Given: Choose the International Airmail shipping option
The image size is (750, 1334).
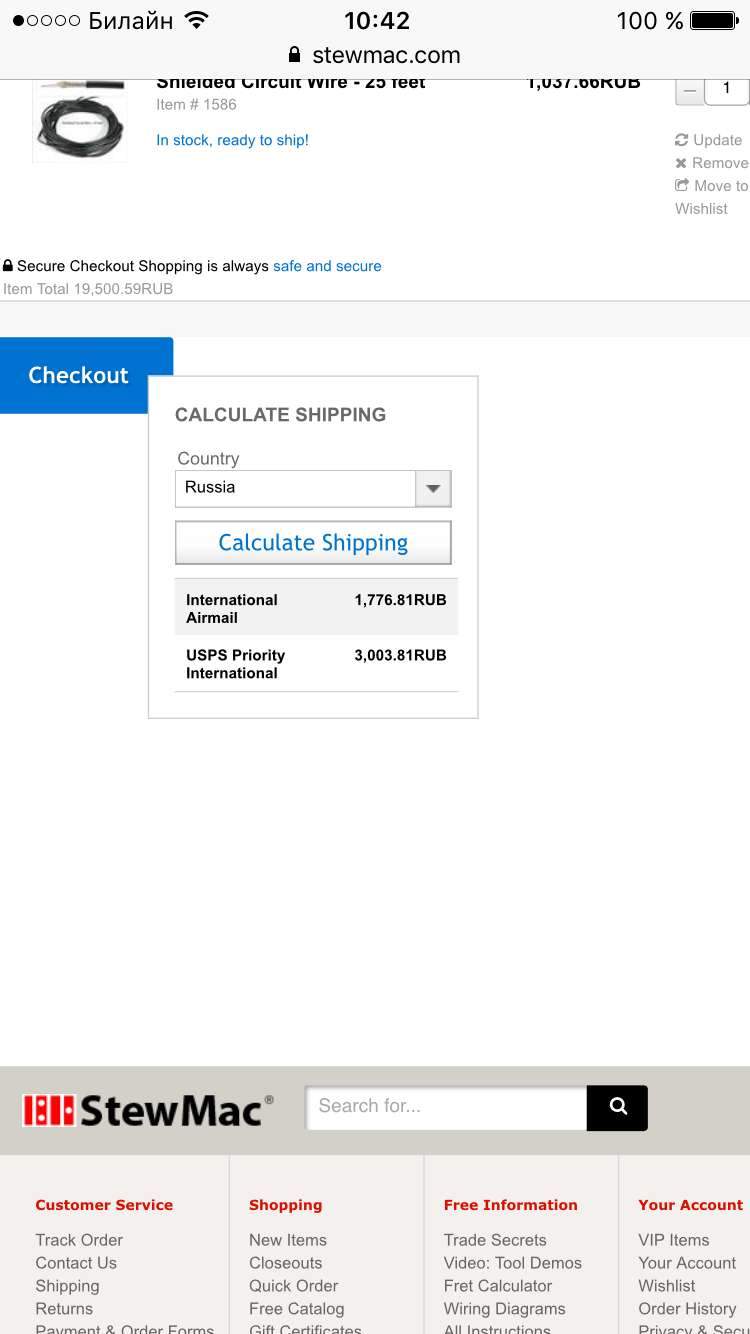Looking at the screenshot, I should click(316, 608).
